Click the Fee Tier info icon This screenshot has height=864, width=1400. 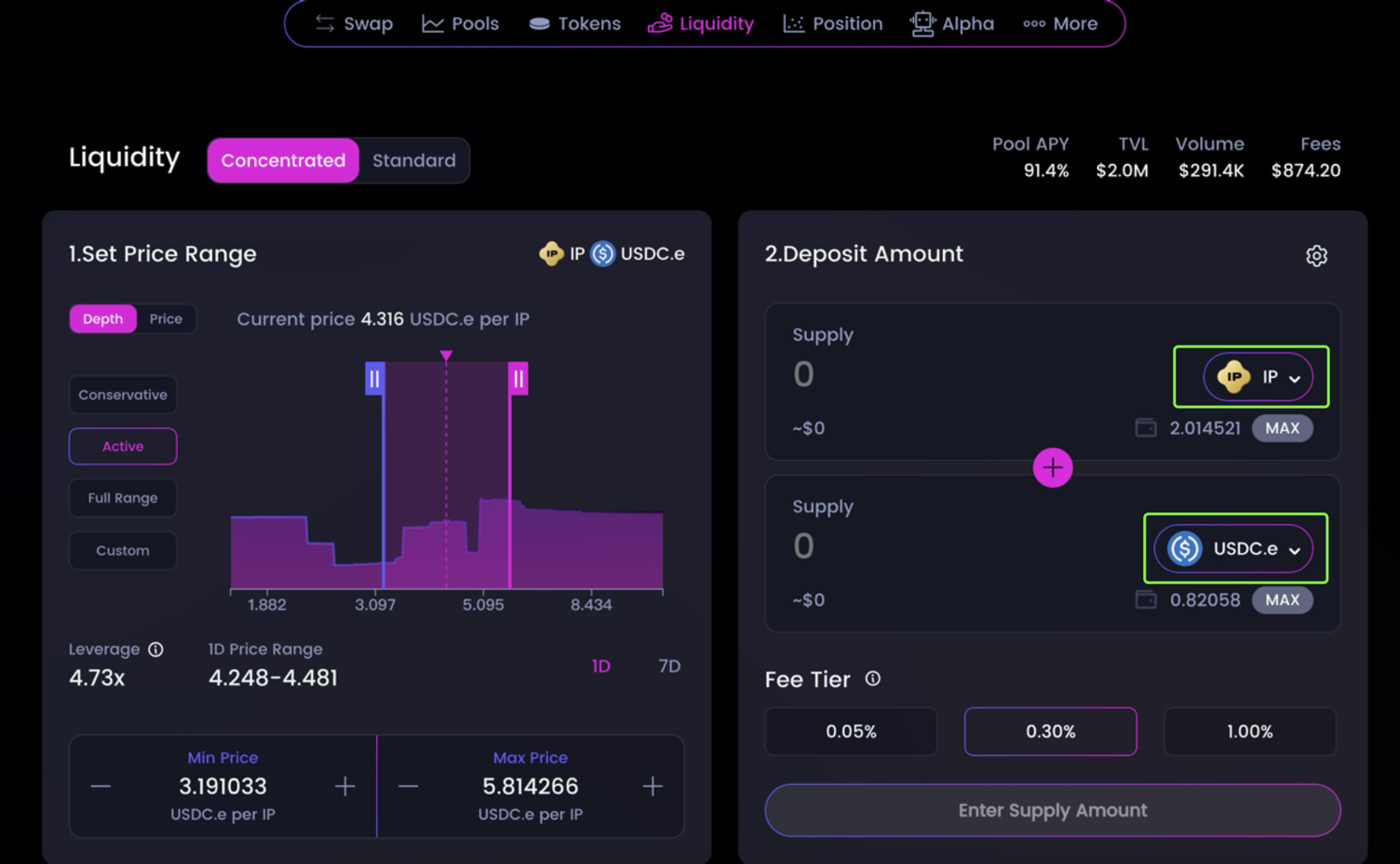pos(872,679)
